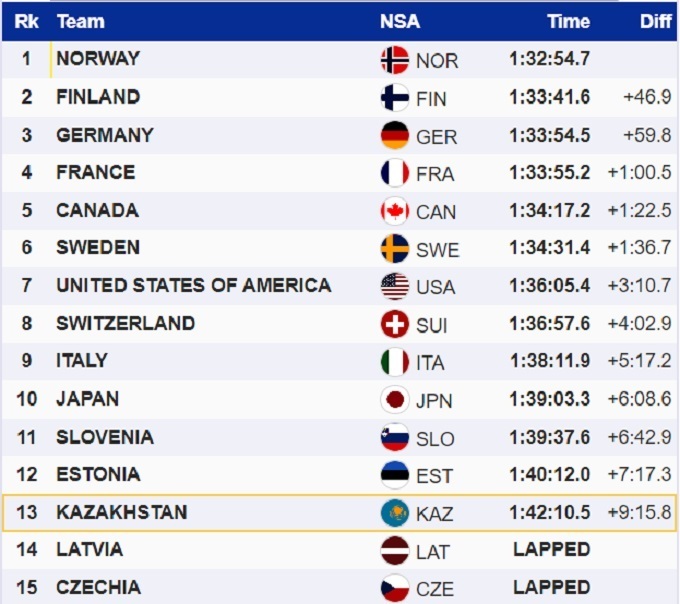This screenshot has height=604, width=680.
Task: Open the NORWAY team link
Action: tap(98, 59)
